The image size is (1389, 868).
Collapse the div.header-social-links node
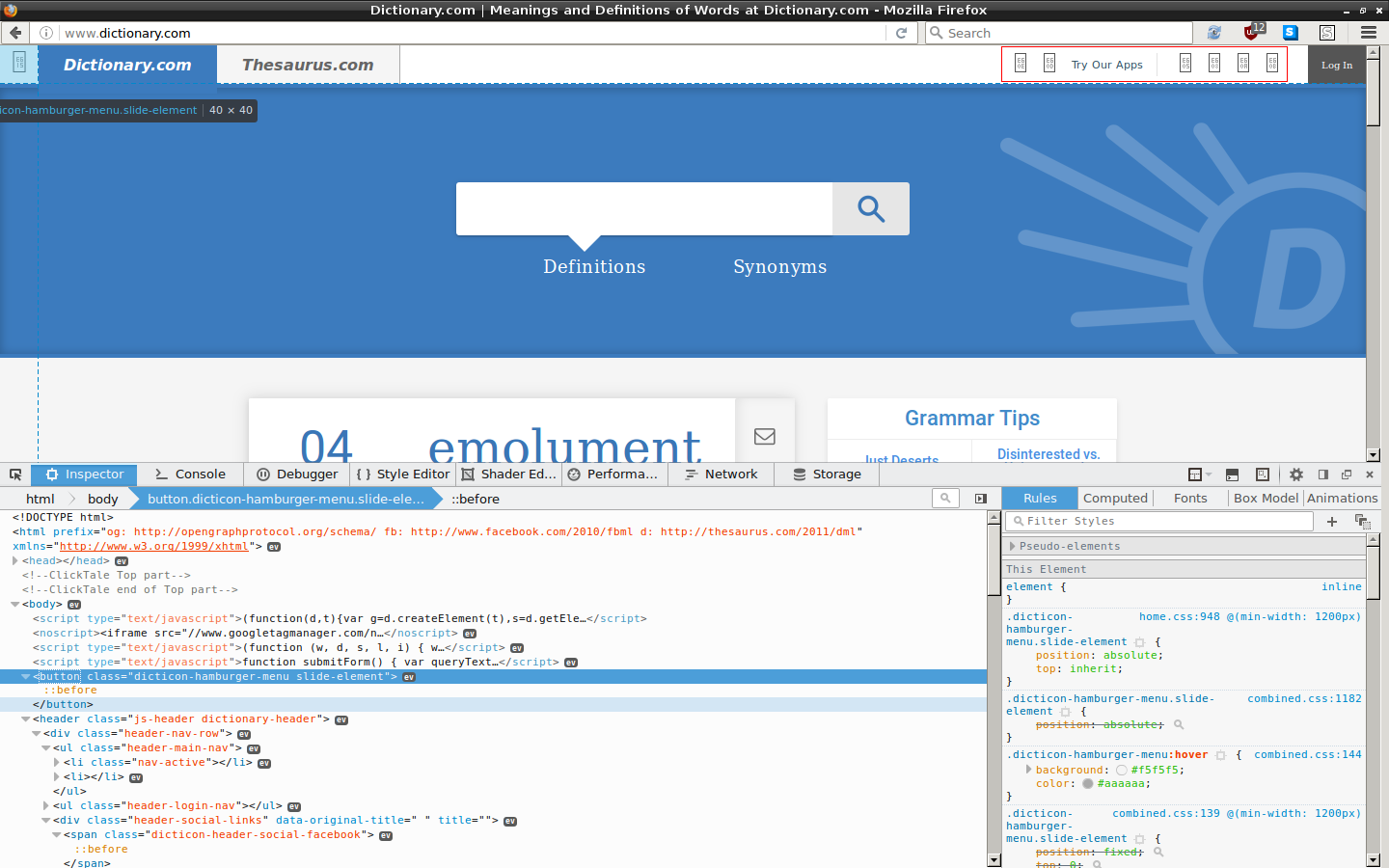click(x=46, y=821)
